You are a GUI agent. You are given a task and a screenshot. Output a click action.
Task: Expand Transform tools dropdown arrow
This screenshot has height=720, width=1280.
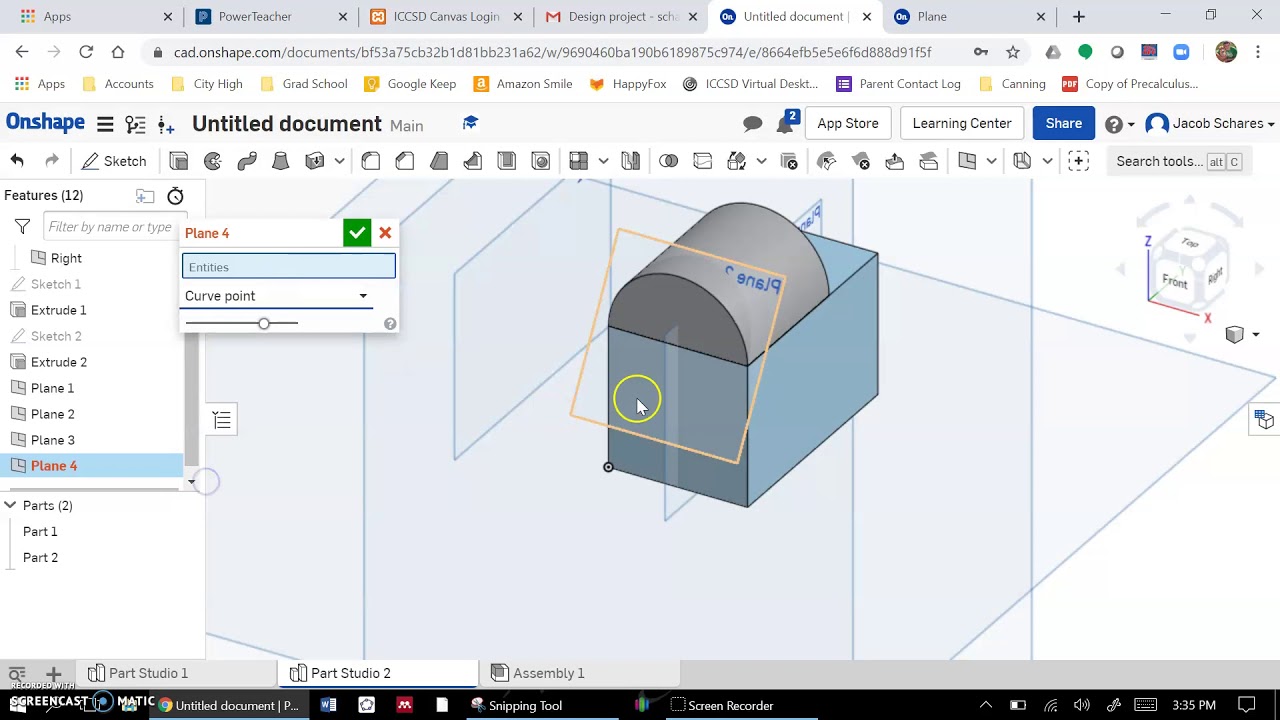(762, 161)
